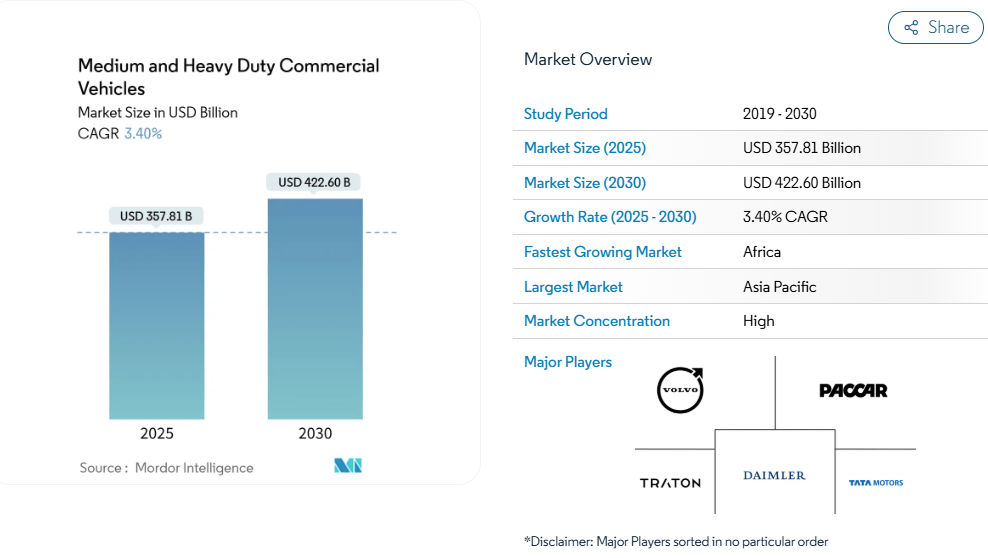Screen dimensions: 988x558
Task: Click the USD 357.81 B bar label
Action: click(x=156, y=216)
